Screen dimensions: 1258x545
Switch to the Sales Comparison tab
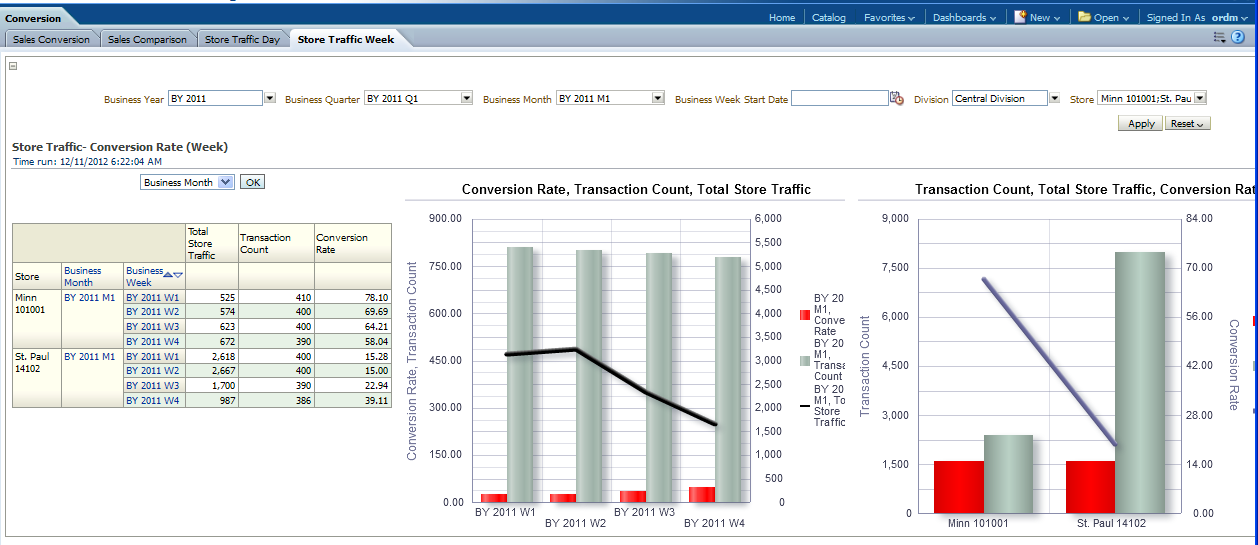(x=147, y=40)
